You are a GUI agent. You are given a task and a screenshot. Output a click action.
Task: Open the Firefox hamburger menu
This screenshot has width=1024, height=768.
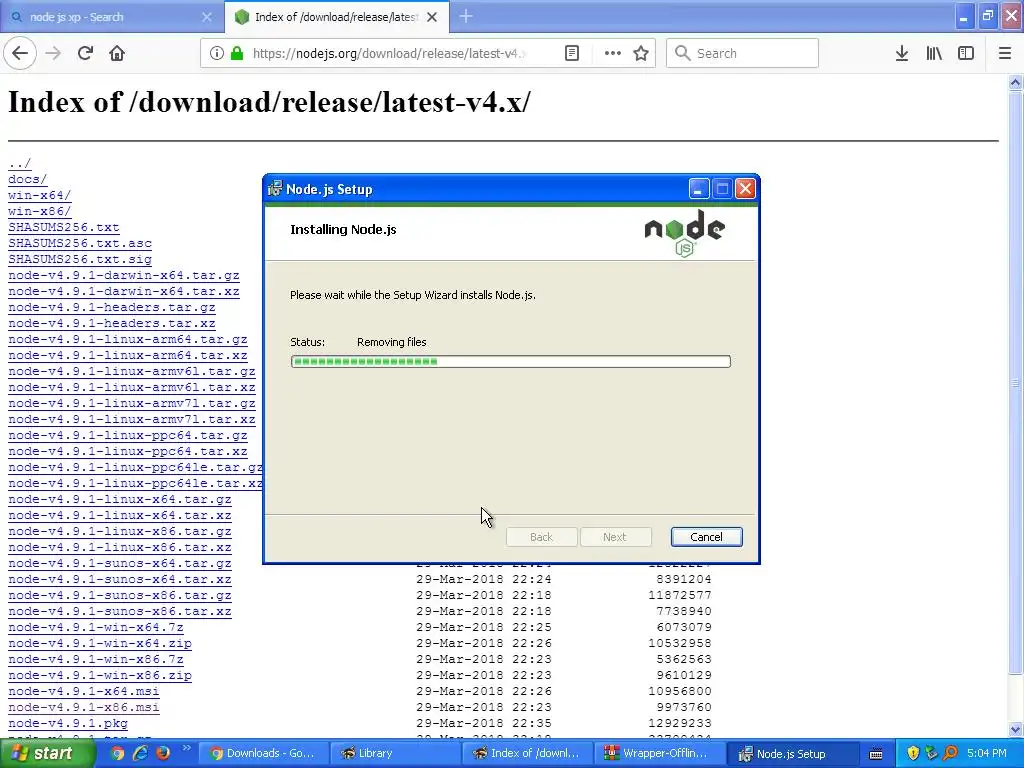coord(1005,53)
